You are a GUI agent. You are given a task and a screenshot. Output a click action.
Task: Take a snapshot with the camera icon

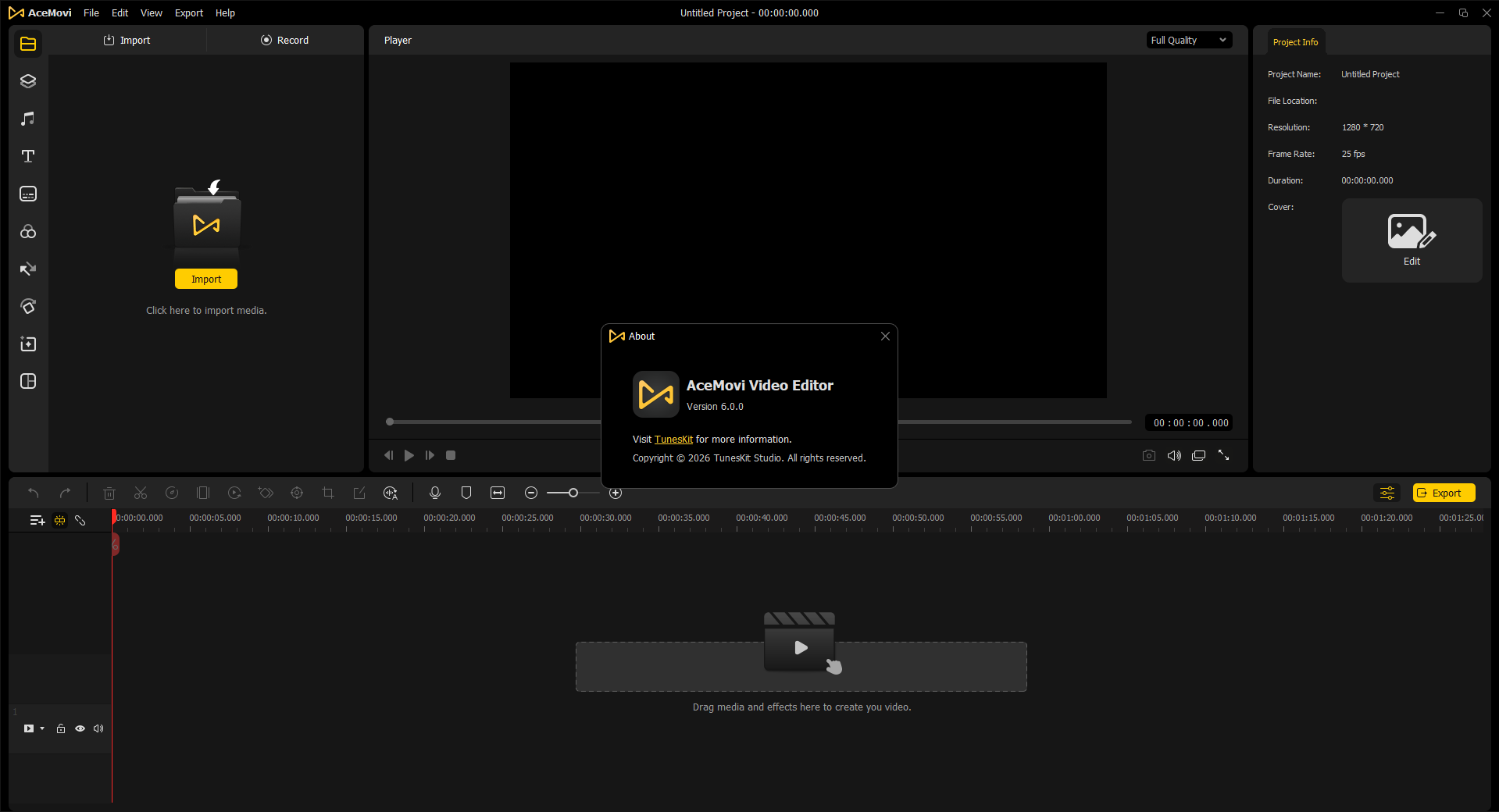pos(1149,455)
